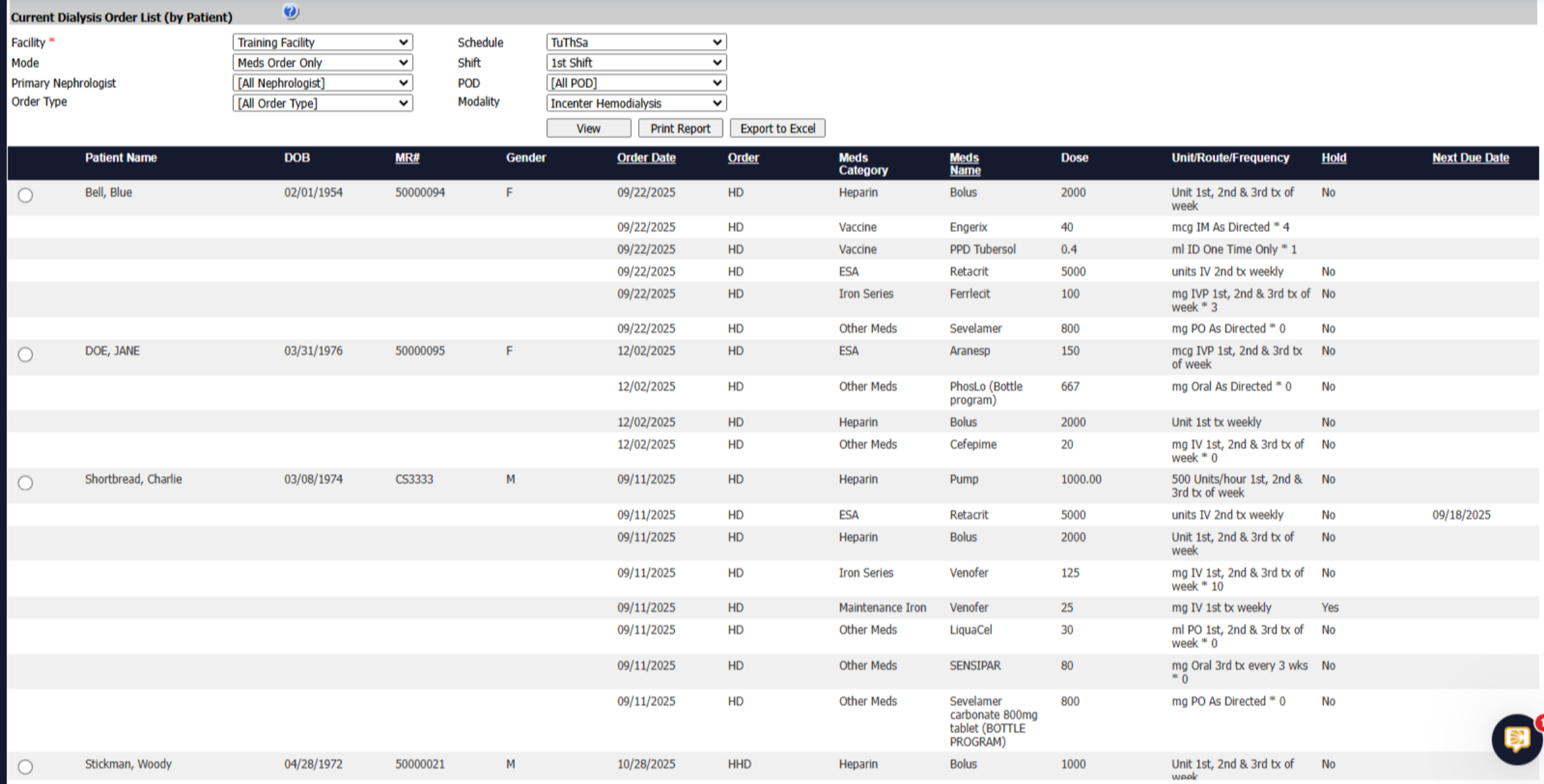
Task: Click the Print Report button
Action: [x=681, y=129]
